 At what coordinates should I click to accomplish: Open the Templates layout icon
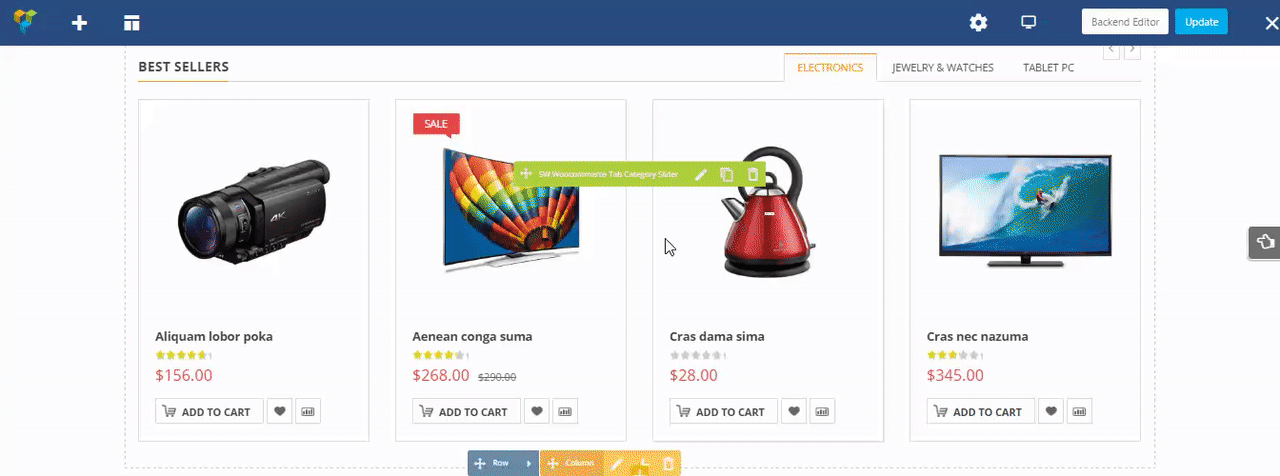tap(131, 22)
